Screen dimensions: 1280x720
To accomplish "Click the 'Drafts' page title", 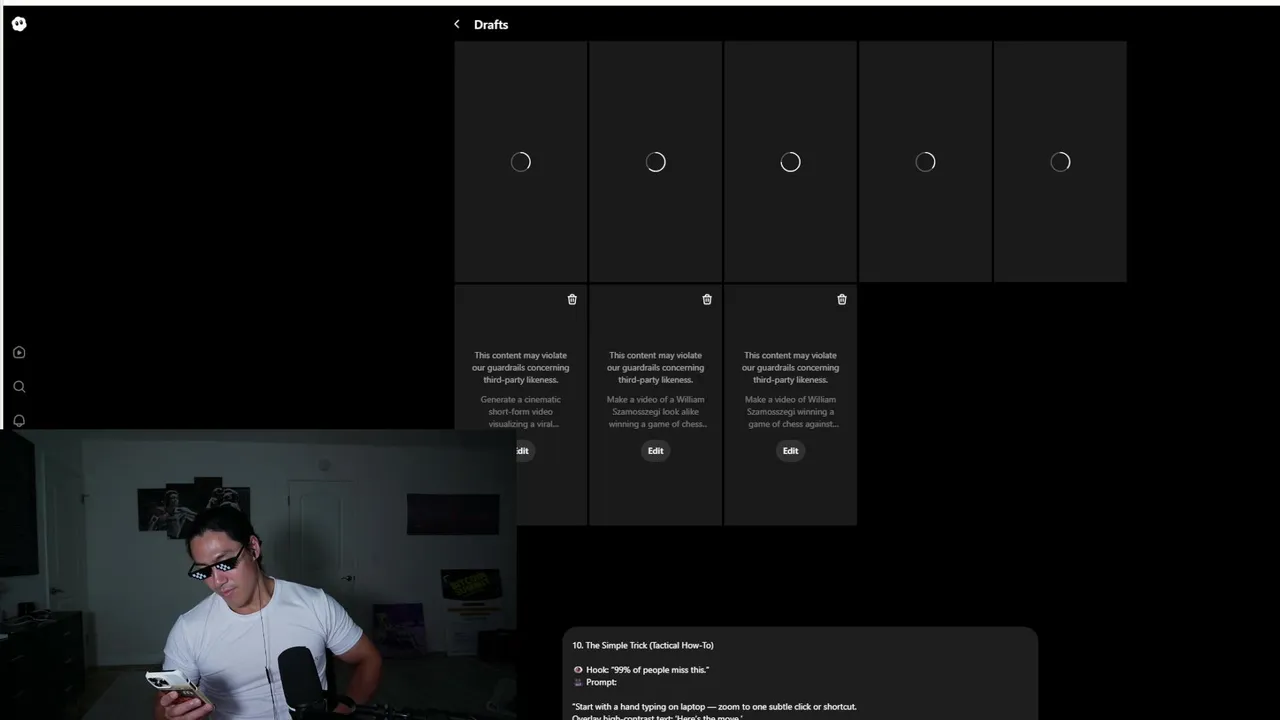I will coord(491,24).
